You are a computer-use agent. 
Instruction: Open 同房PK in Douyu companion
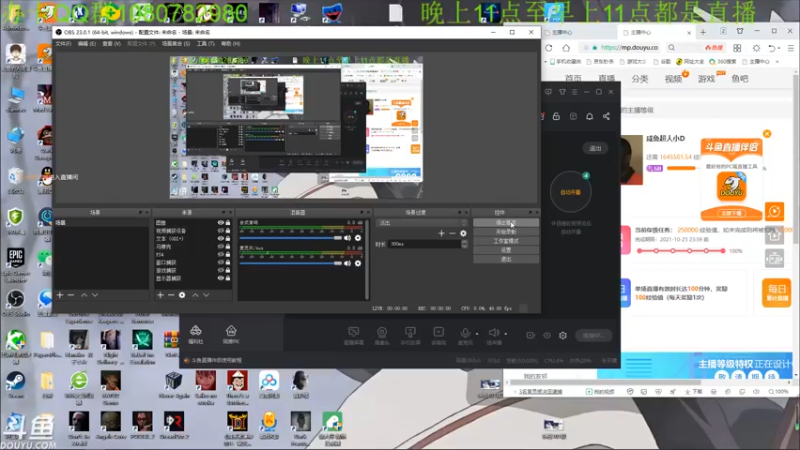[x=231, y=334]
